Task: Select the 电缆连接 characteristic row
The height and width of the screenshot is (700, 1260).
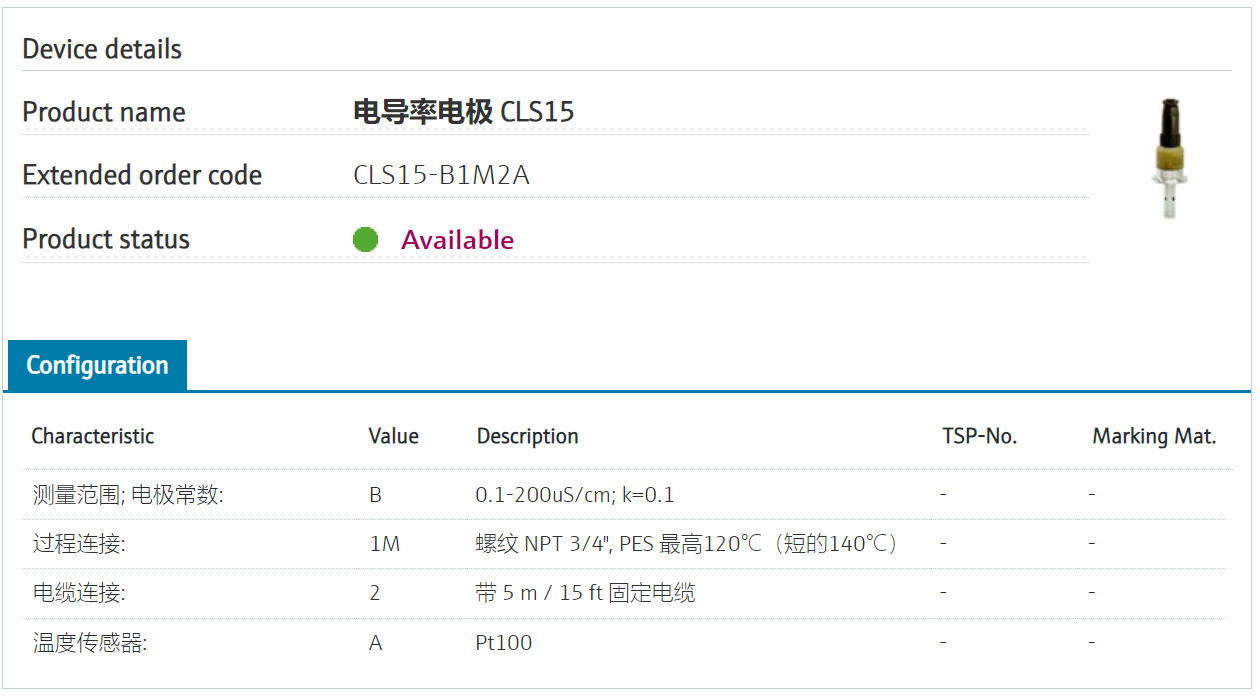Action: coord(80,593)
